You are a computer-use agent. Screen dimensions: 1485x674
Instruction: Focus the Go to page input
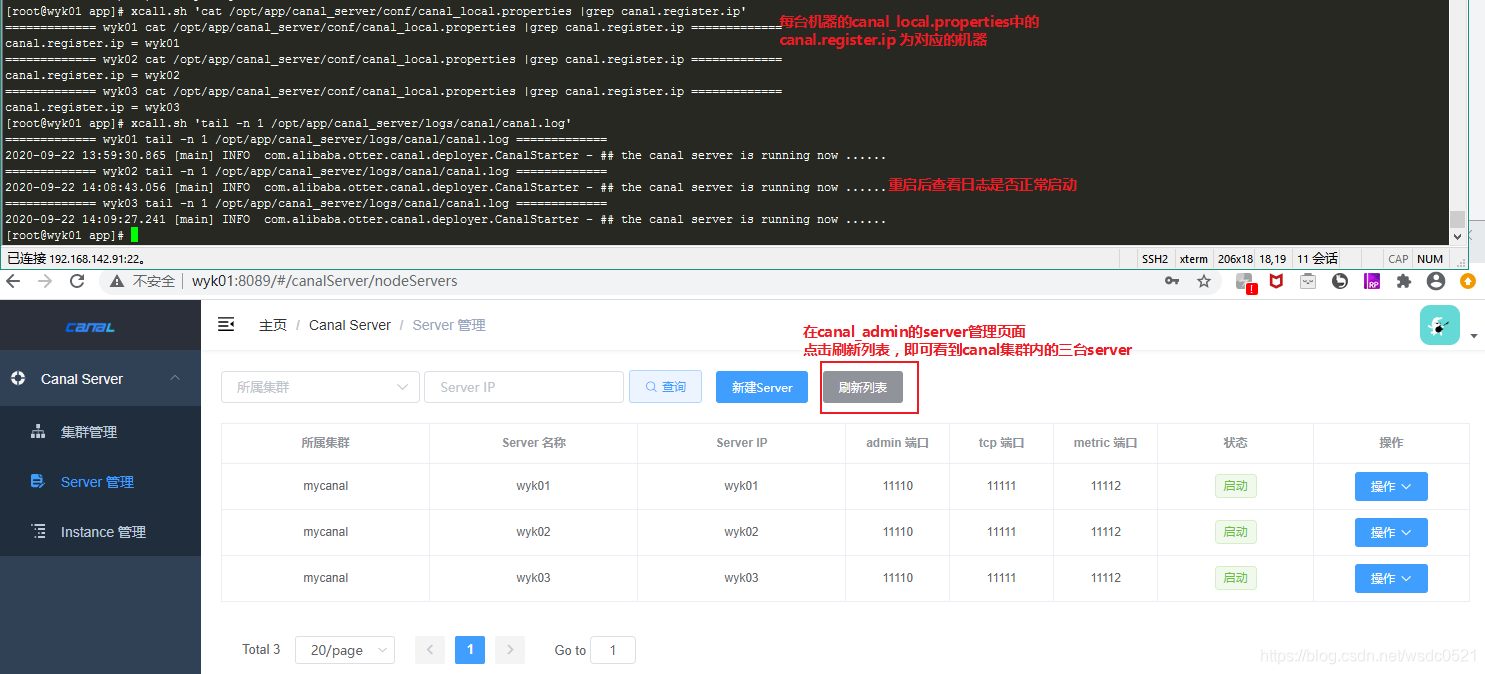613,650
